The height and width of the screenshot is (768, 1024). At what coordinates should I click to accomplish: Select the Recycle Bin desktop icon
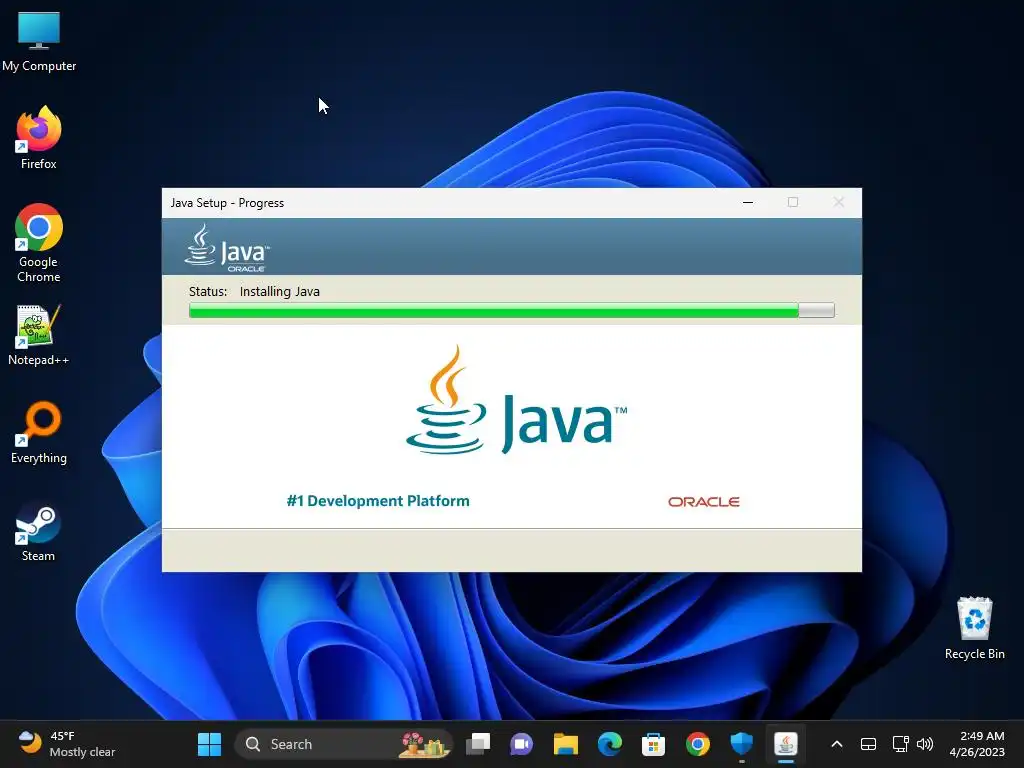[x=974, y=628]
